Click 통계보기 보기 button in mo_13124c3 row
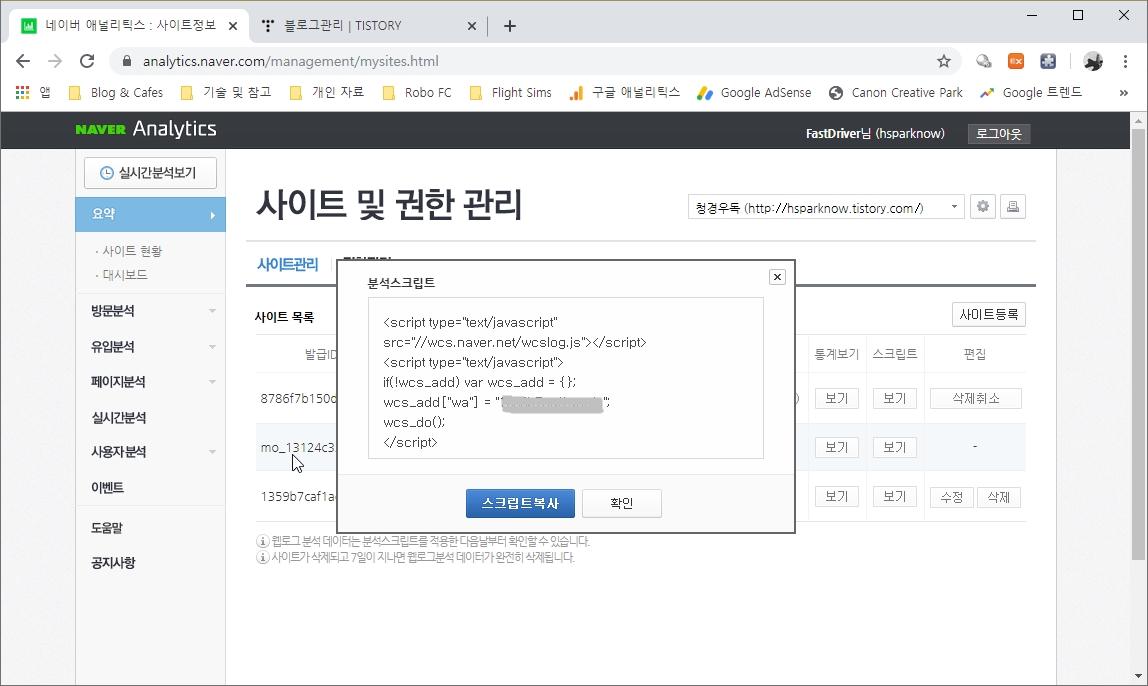1148x686 pixels. 836,447
